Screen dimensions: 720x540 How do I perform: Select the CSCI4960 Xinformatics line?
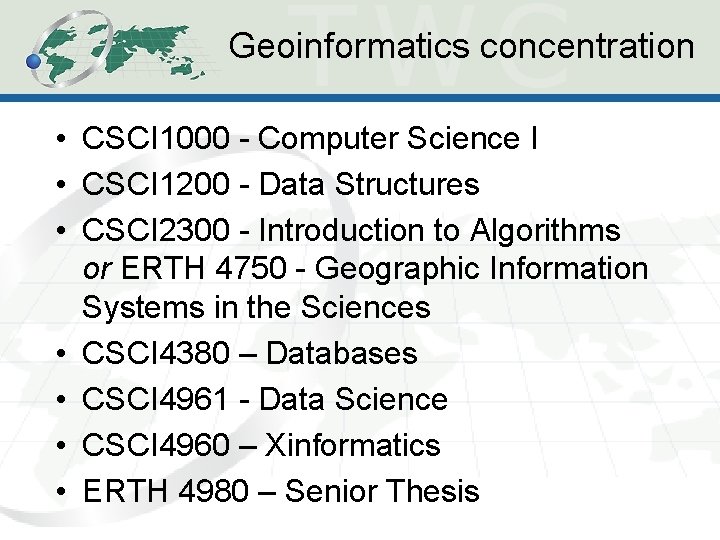click(x=261, y=445)
